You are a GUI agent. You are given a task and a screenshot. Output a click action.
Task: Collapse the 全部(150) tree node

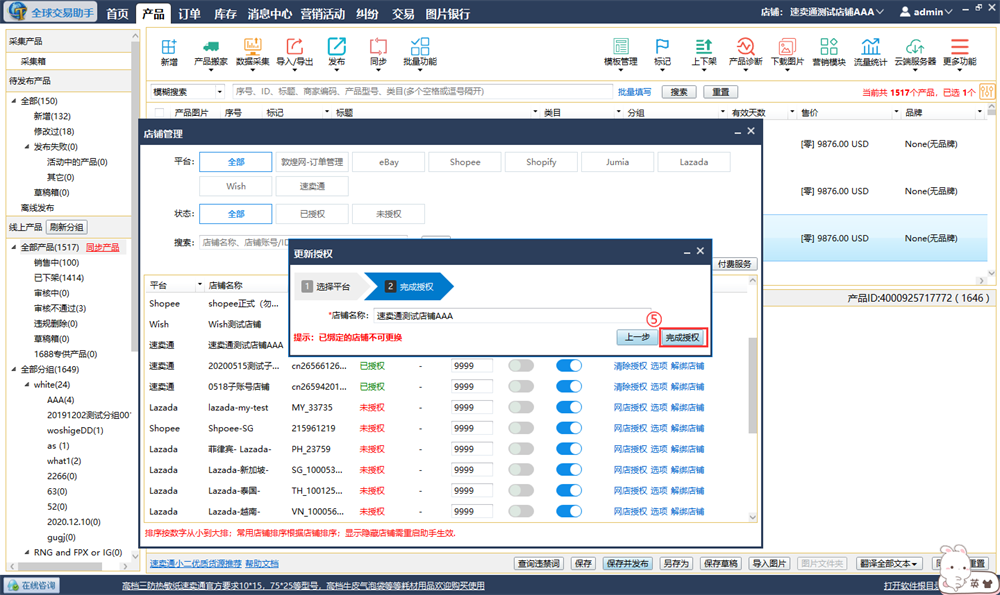tap(13, 101)
